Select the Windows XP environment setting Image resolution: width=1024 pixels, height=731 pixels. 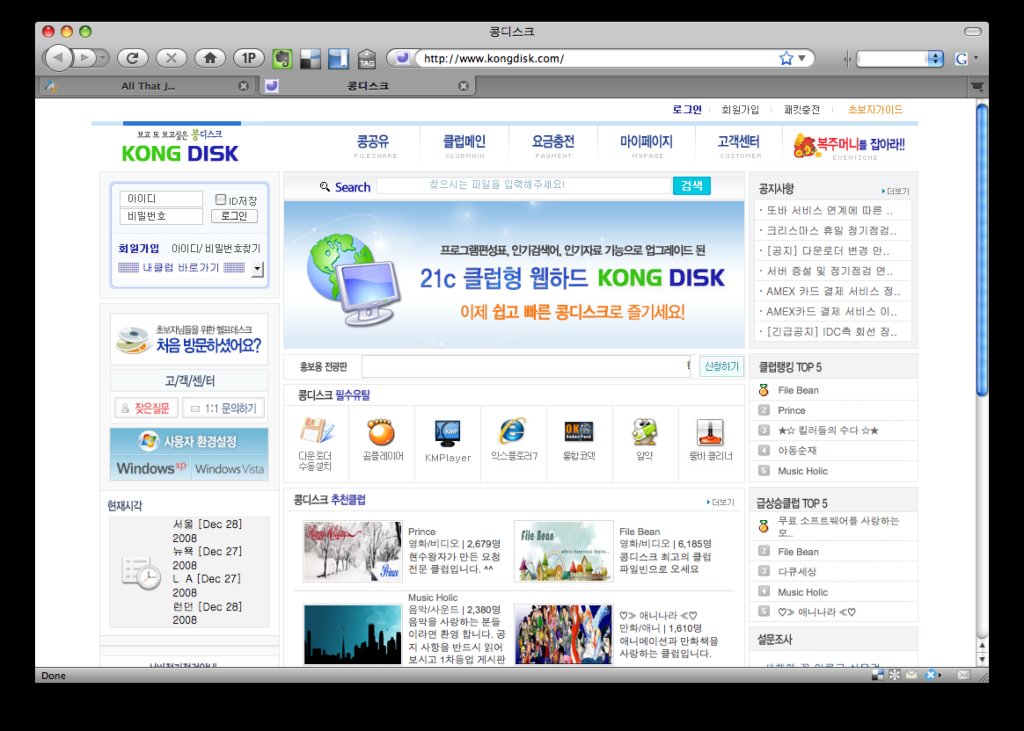tap(151, 468)
